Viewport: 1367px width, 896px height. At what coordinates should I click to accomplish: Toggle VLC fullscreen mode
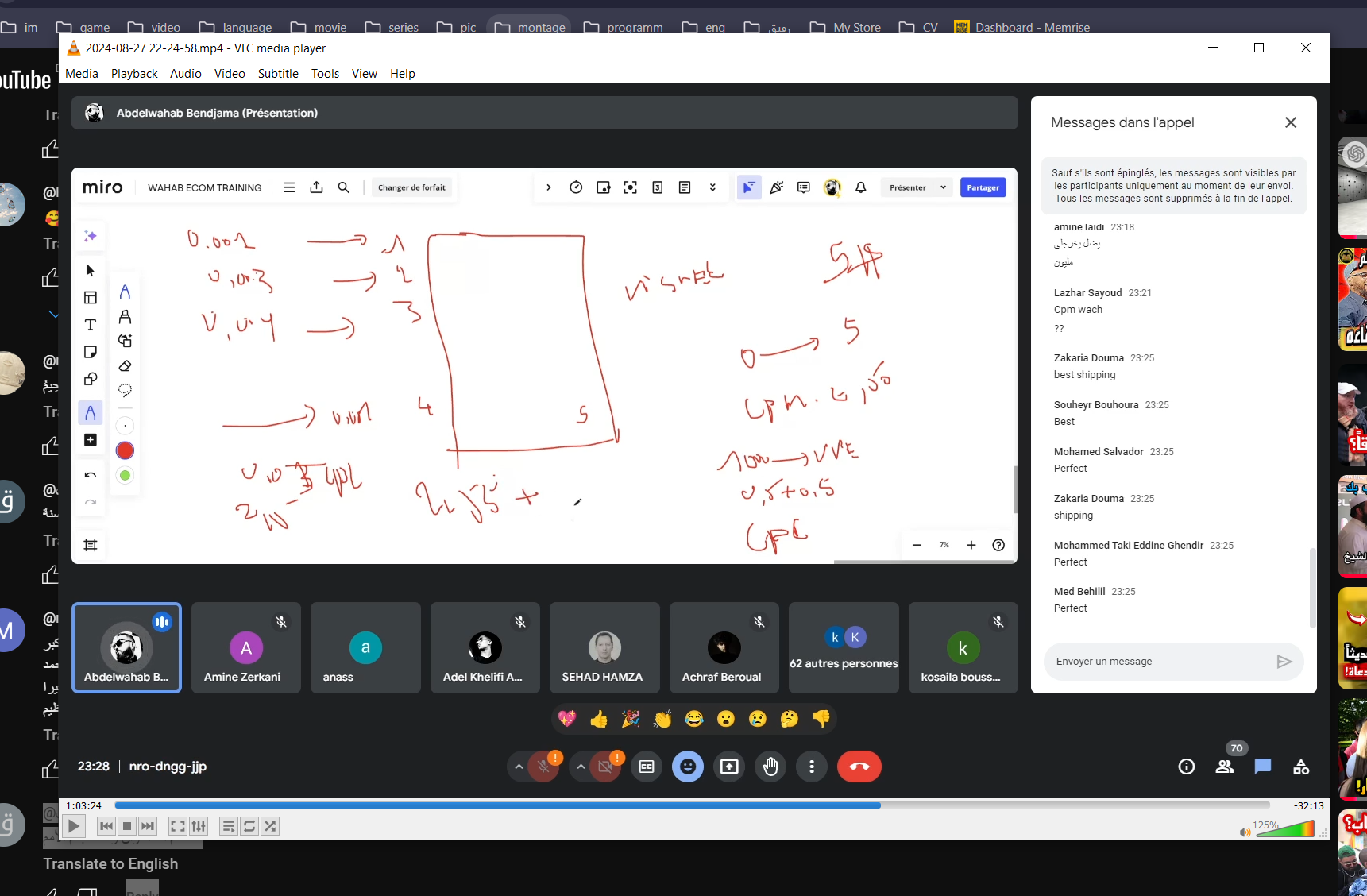pyautogui.click(x=178, y=826)
